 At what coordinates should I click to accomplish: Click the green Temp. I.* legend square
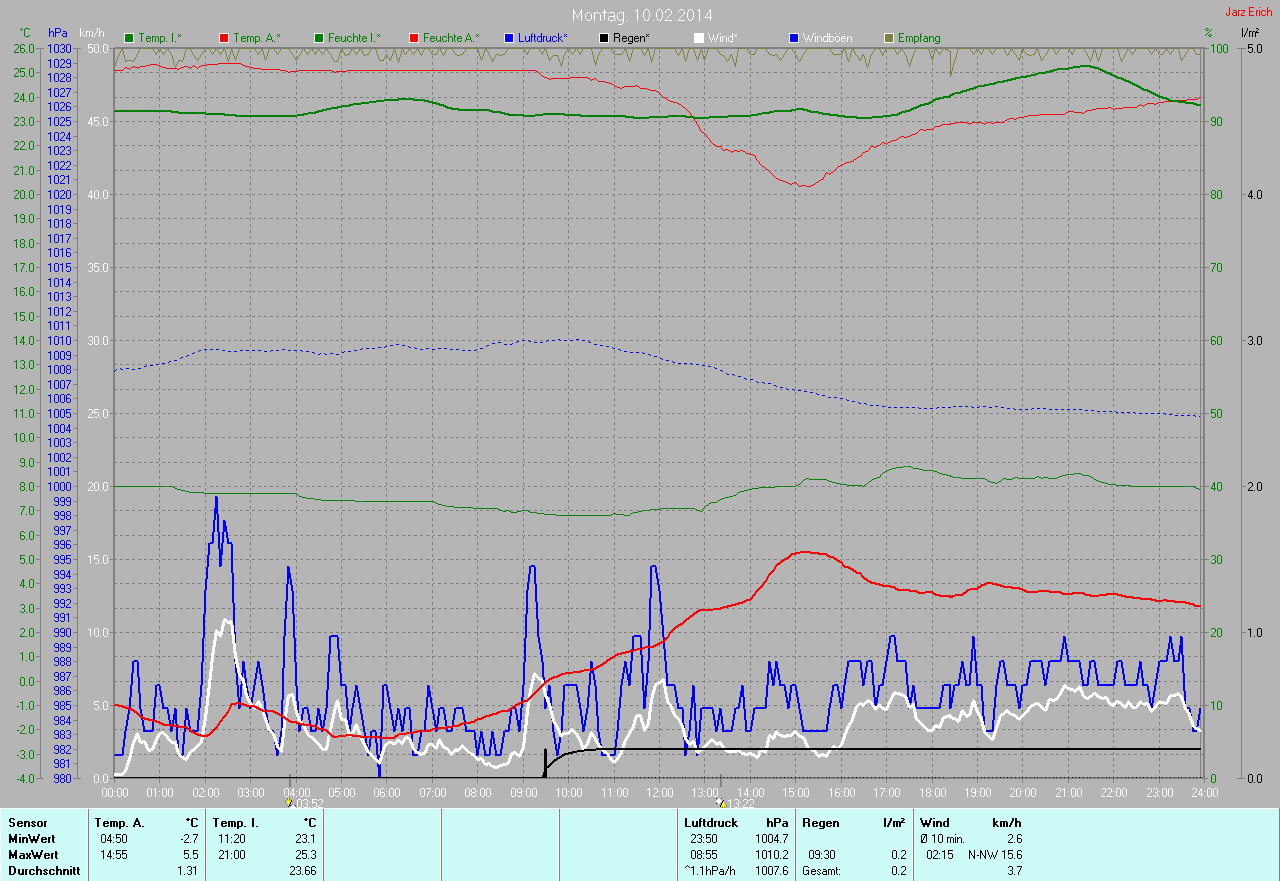pyautogui.click(x=128, y=38)
